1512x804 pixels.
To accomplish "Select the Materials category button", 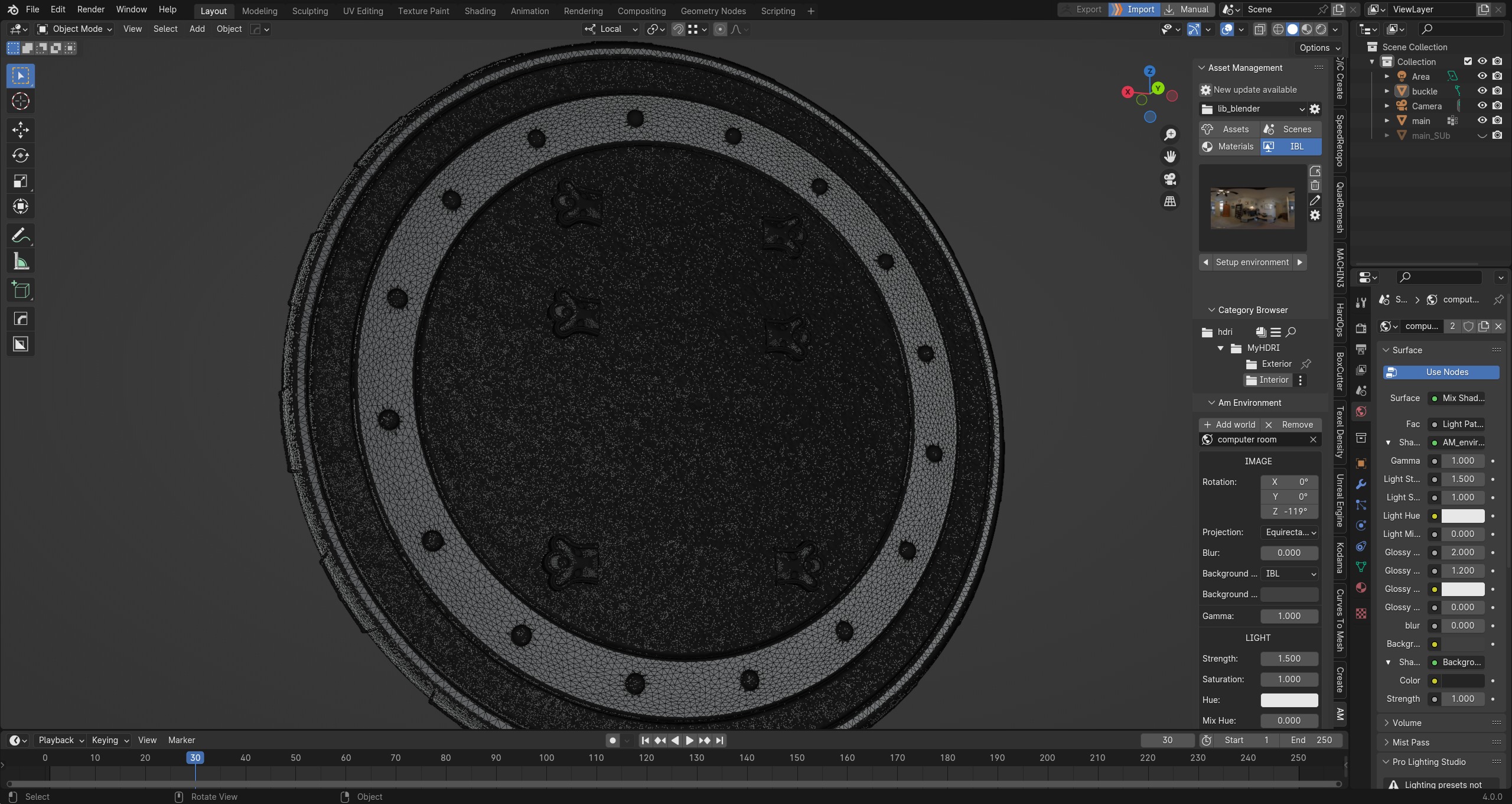I will [x=1229, y=147].
